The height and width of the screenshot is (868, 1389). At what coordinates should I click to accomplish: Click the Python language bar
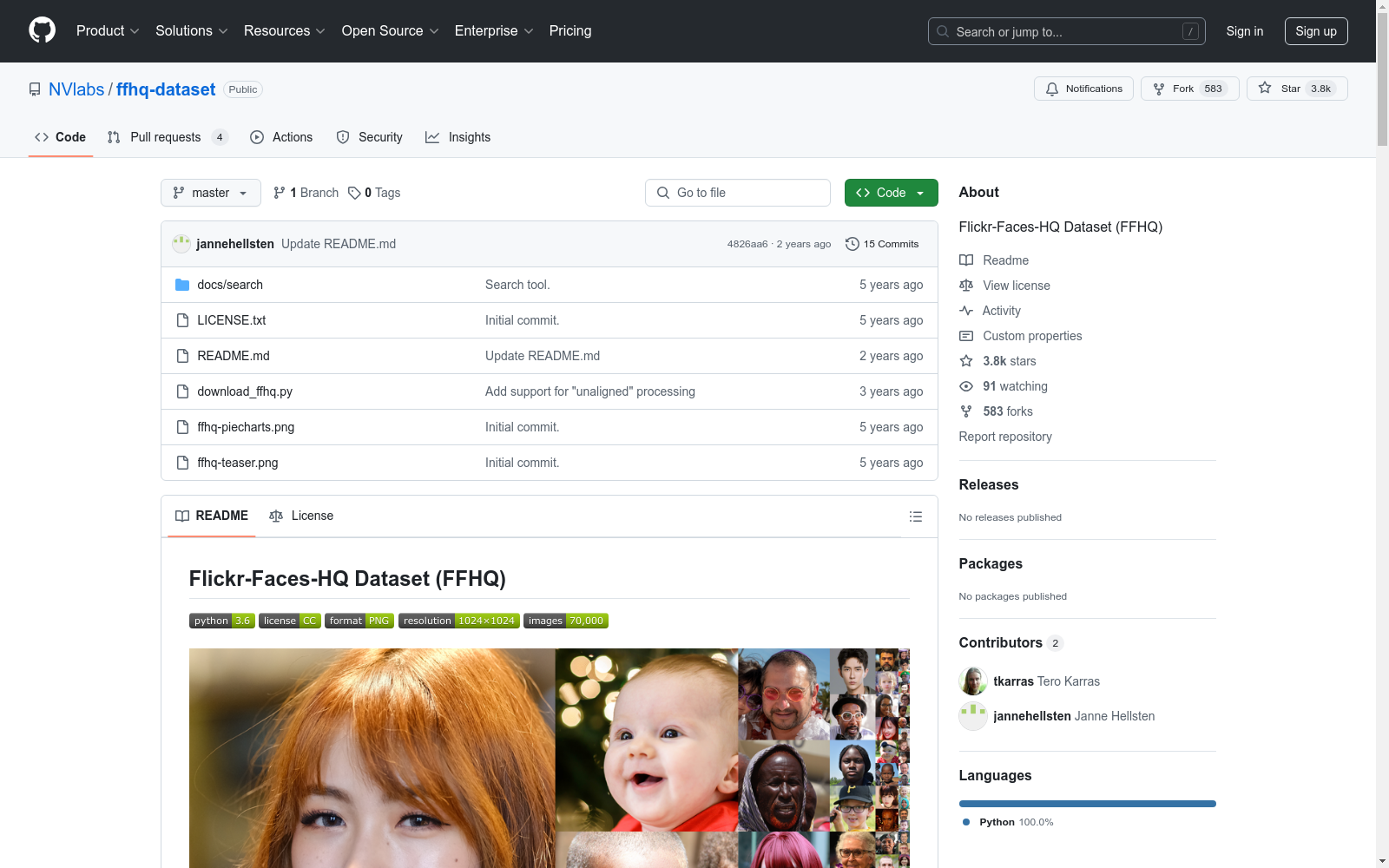pos(1088,804)
